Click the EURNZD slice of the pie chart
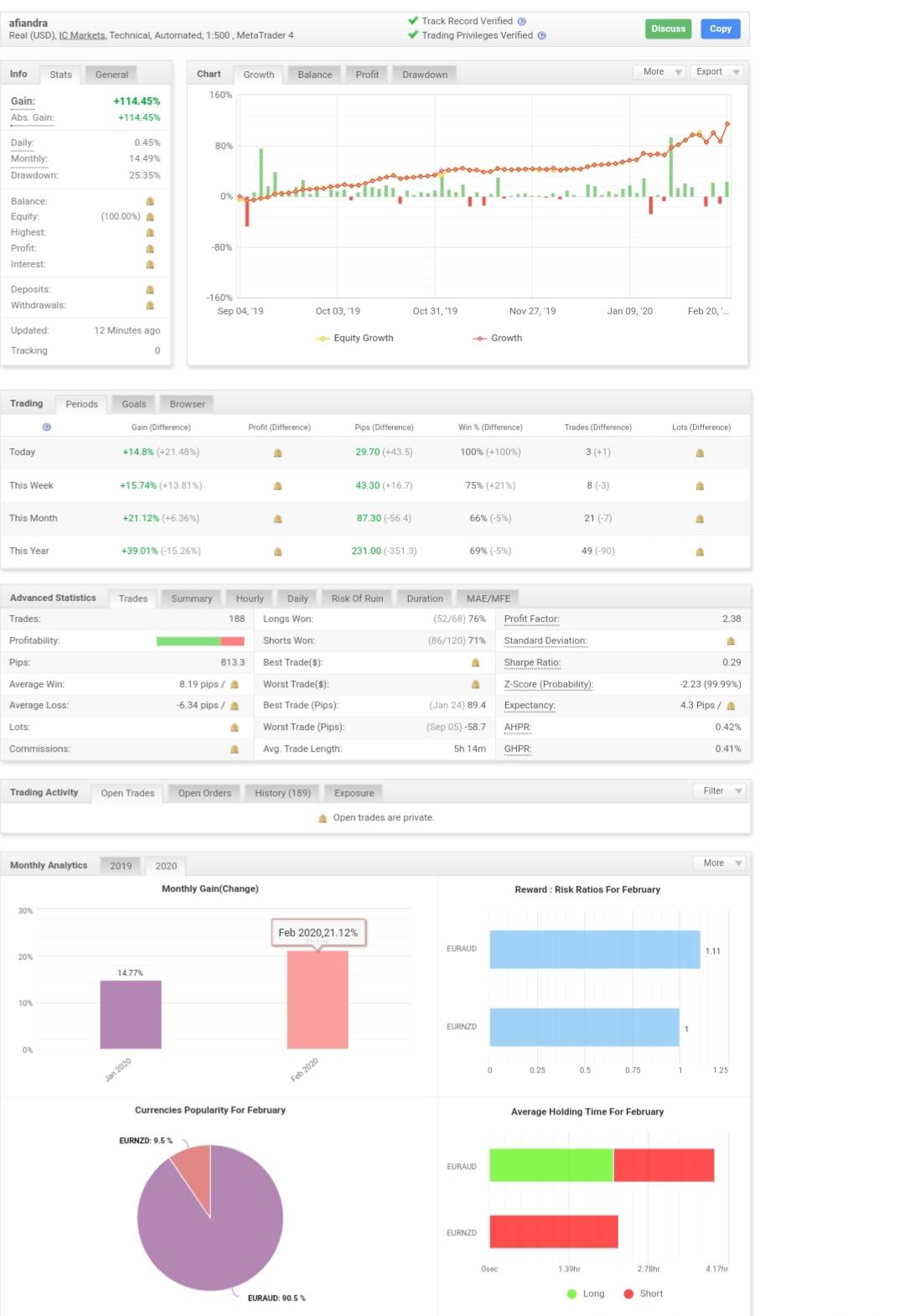Screen dimensions: 900x1316 (194, 1174)
